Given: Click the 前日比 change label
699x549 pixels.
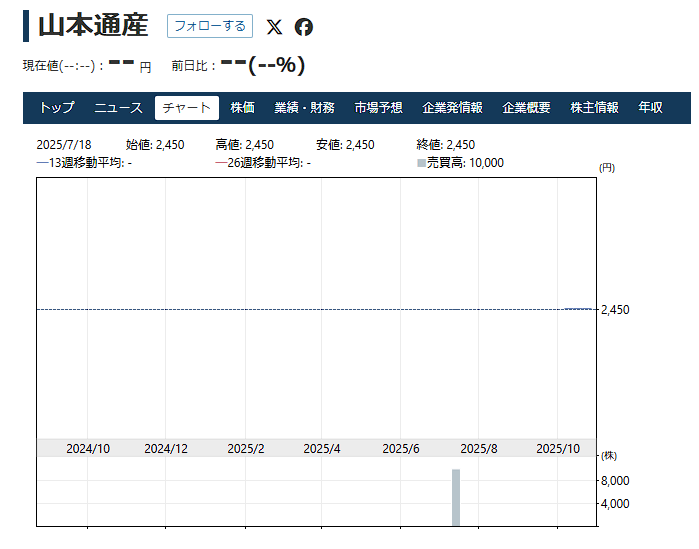Looking at the screenshot, I should [194, 66].
